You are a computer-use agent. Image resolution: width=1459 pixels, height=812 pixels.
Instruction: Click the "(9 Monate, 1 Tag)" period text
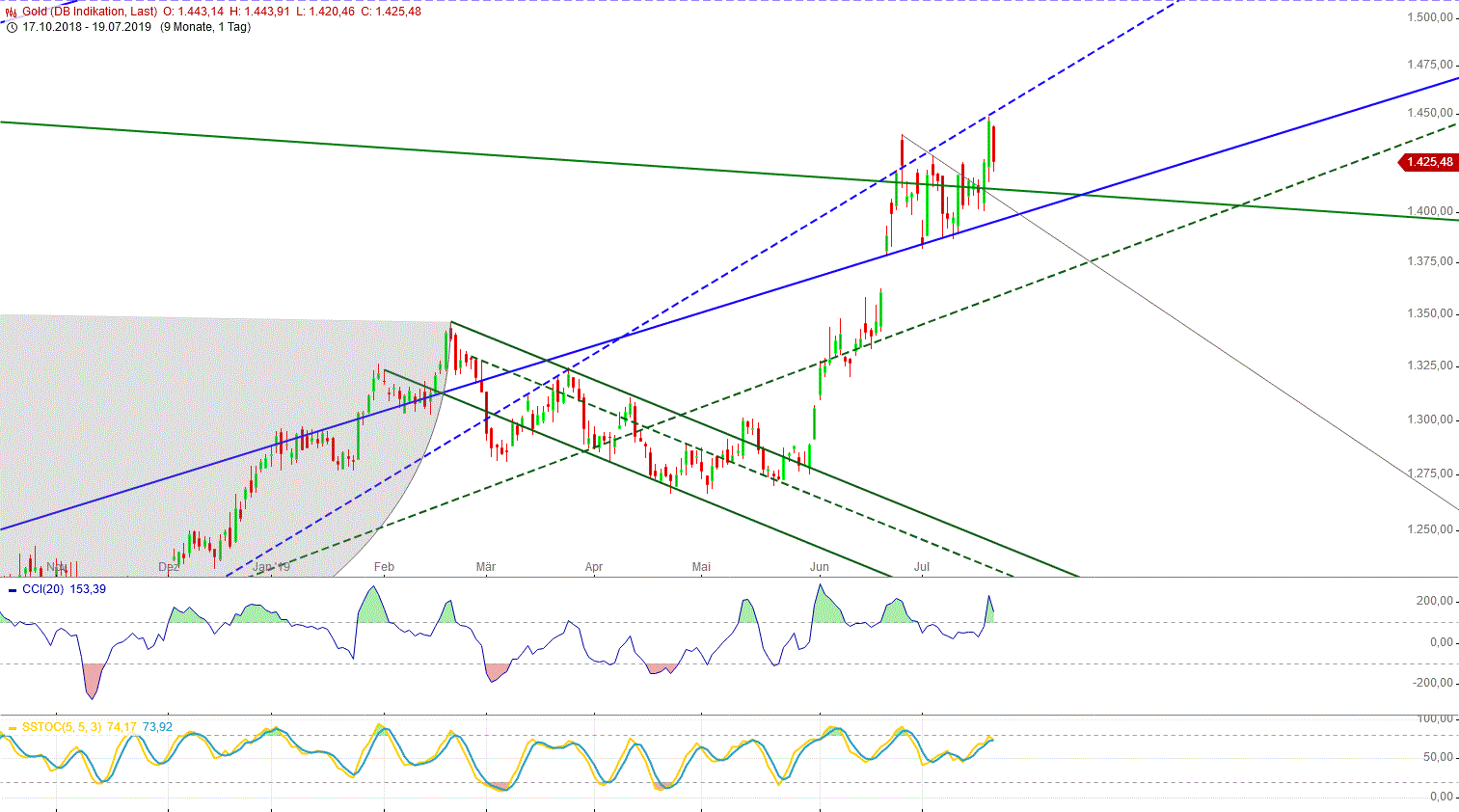pyautogui.click(x=205, y=27)
